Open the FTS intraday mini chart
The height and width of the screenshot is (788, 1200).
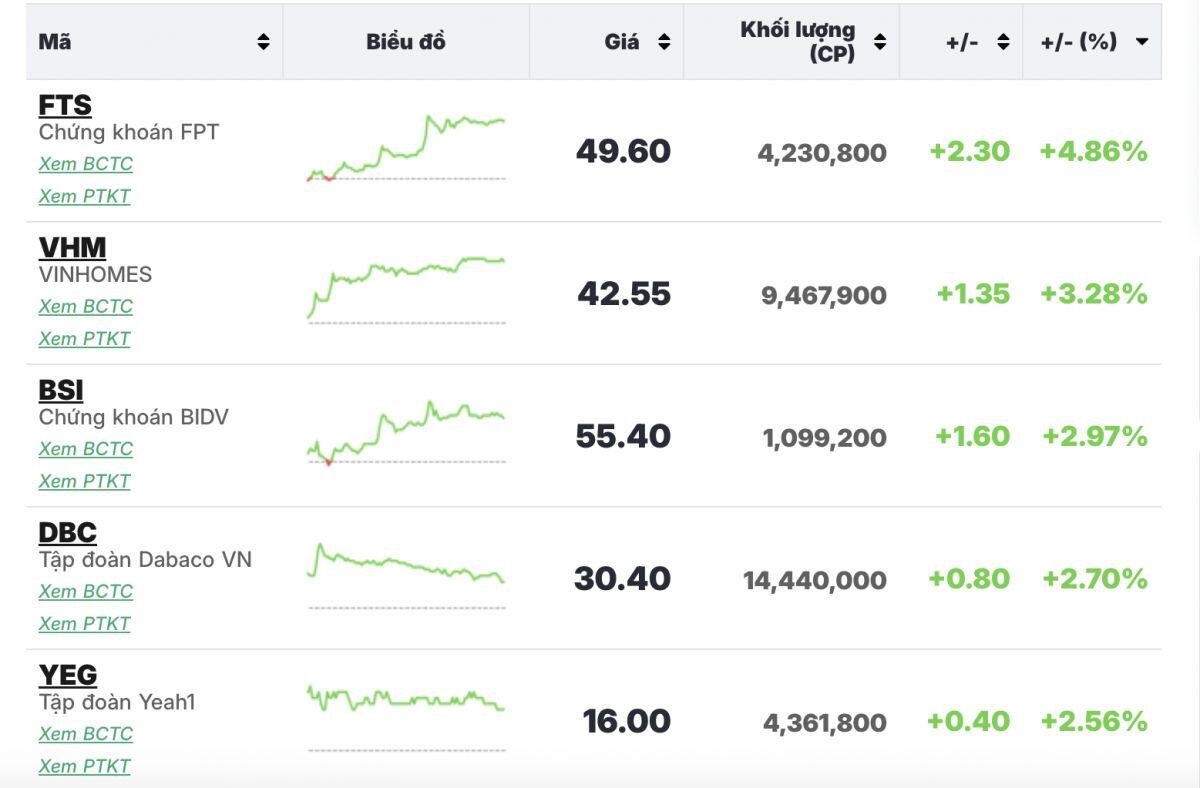pos(406,150)
